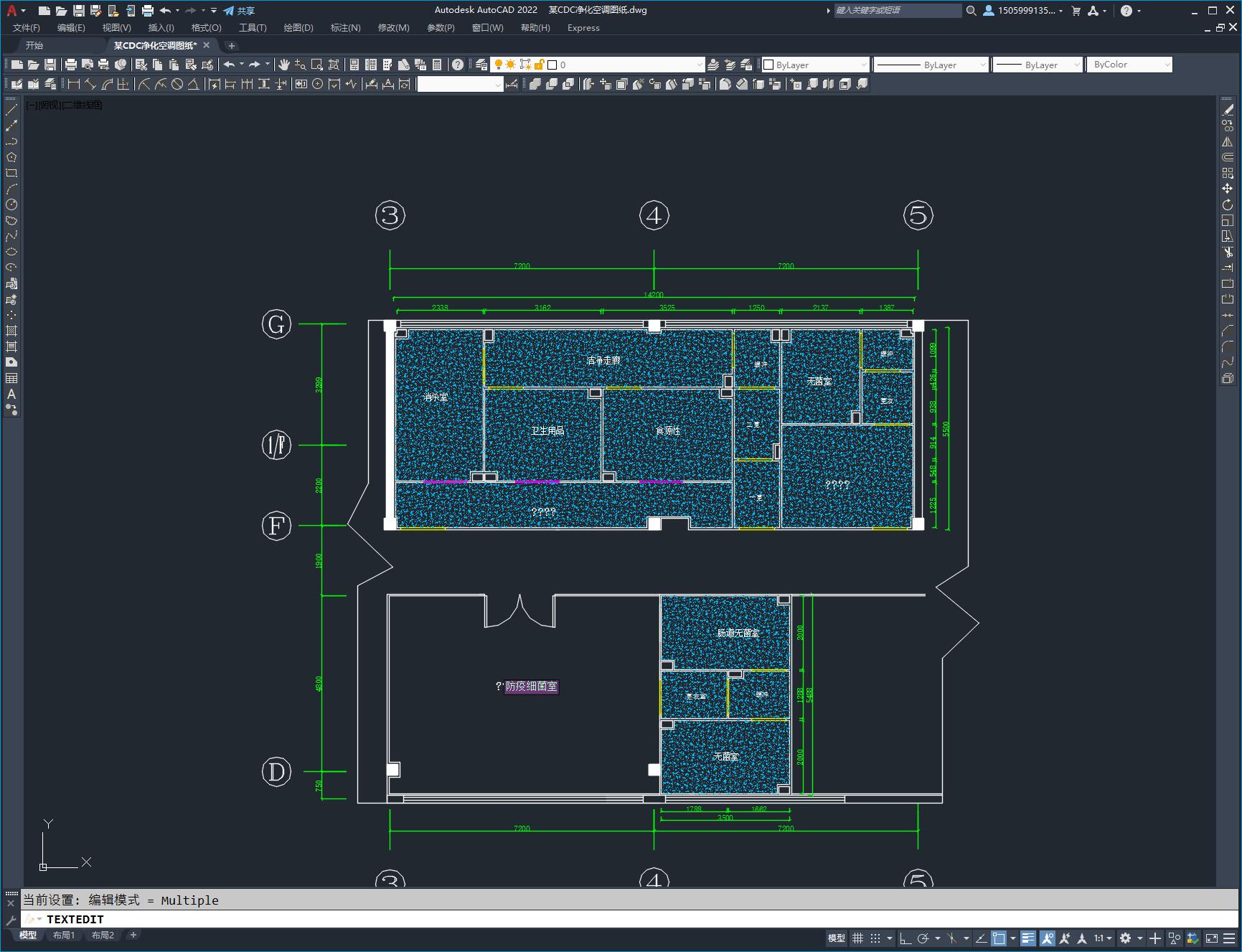1242x952 pixels.
Task: Open the status bar customization menu icon
Action: tap(1230, 938)
